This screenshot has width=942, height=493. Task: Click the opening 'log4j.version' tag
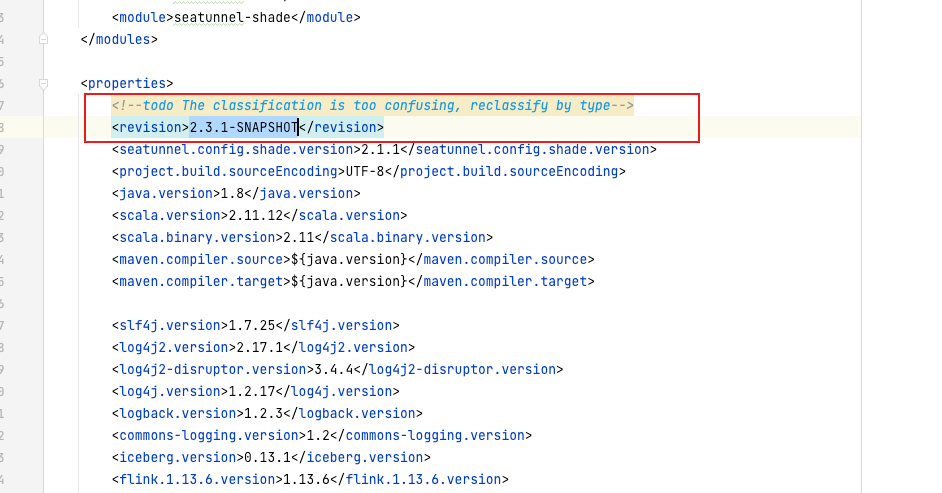(170, 392)
